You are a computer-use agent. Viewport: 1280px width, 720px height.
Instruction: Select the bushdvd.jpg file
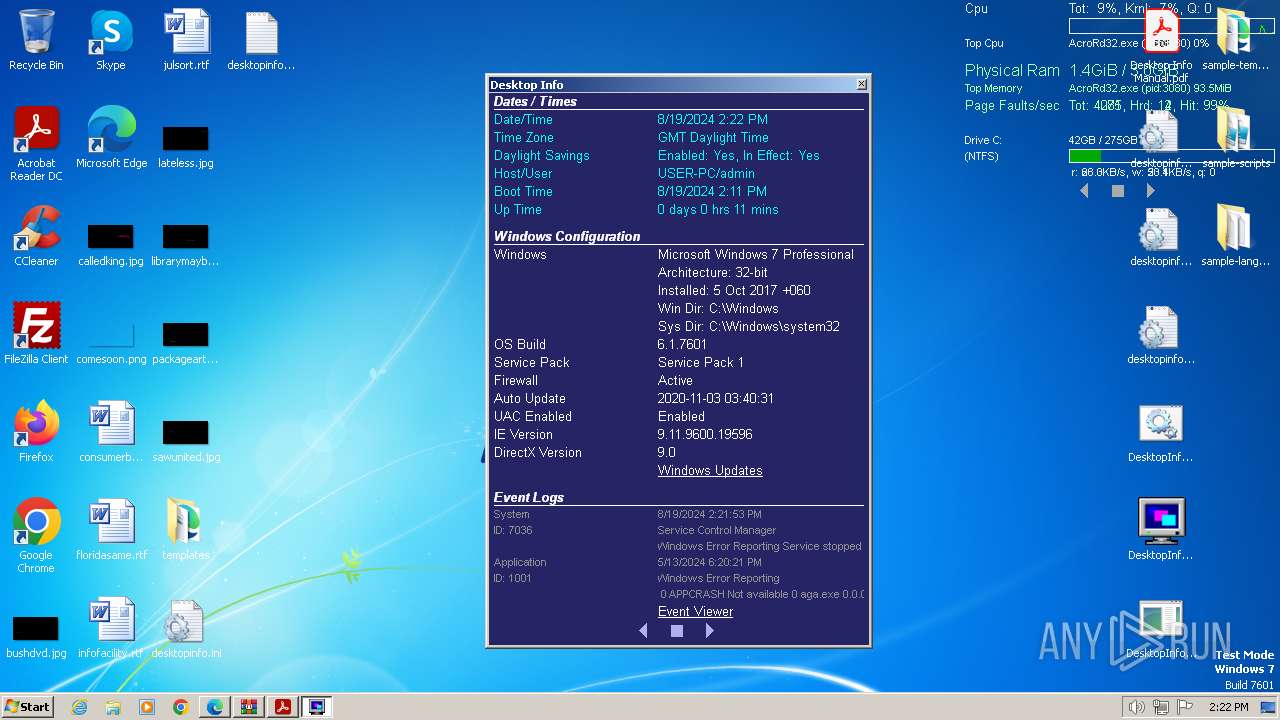[x=36, y=635]
